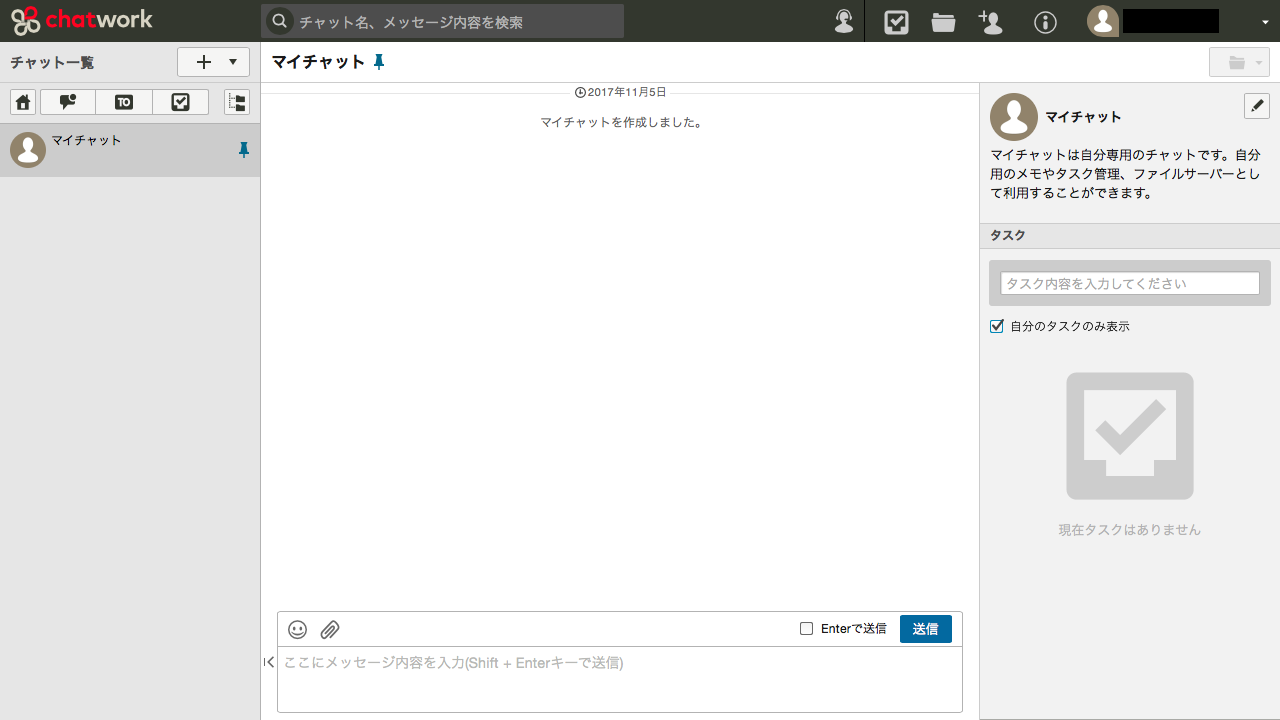Click the search magnifier icon
Image resolution: width=1280 pixels, height=720 pixels.
tap(280, 21)
